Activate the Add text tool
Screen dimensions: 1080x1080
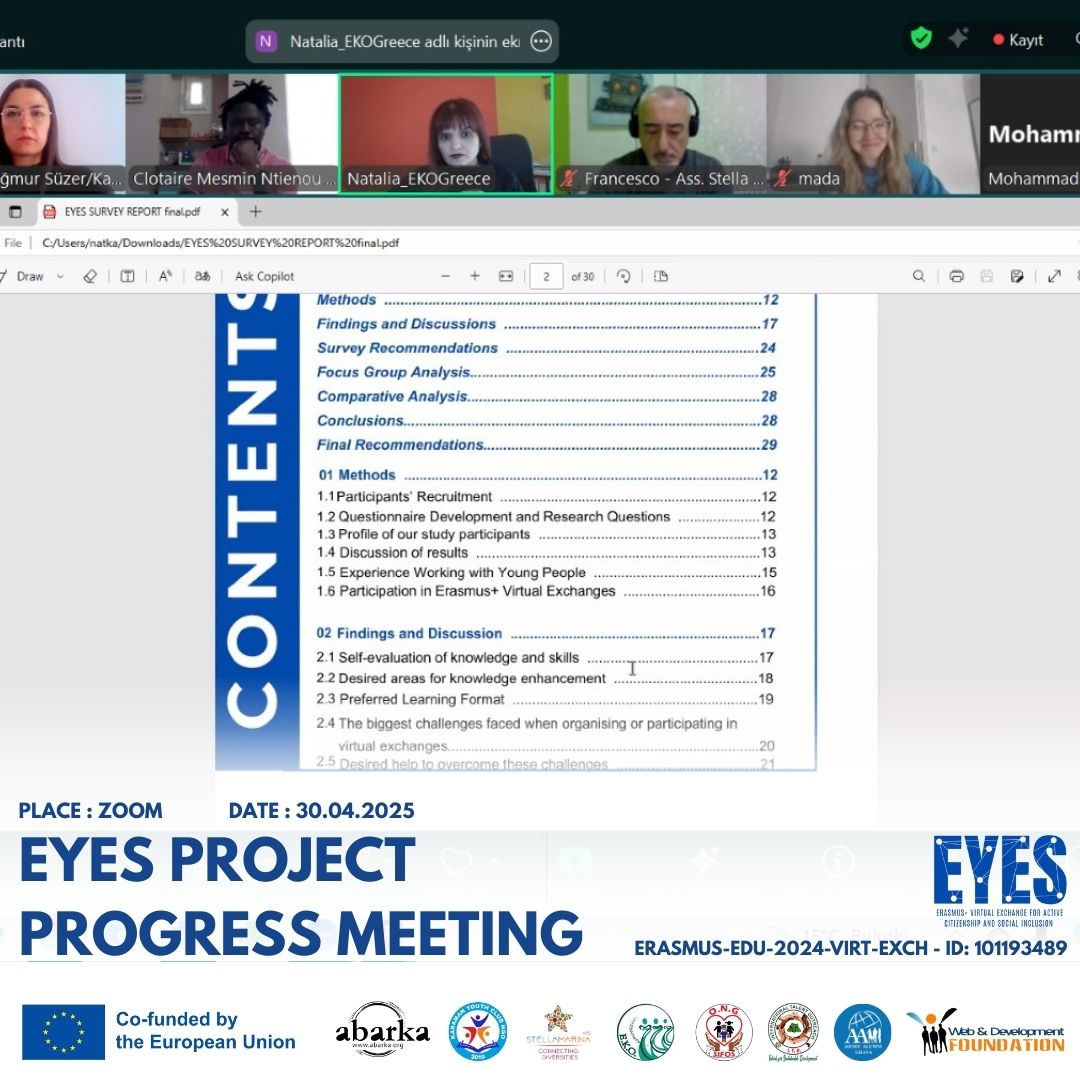pyautogui.click(x=127, y=276)
